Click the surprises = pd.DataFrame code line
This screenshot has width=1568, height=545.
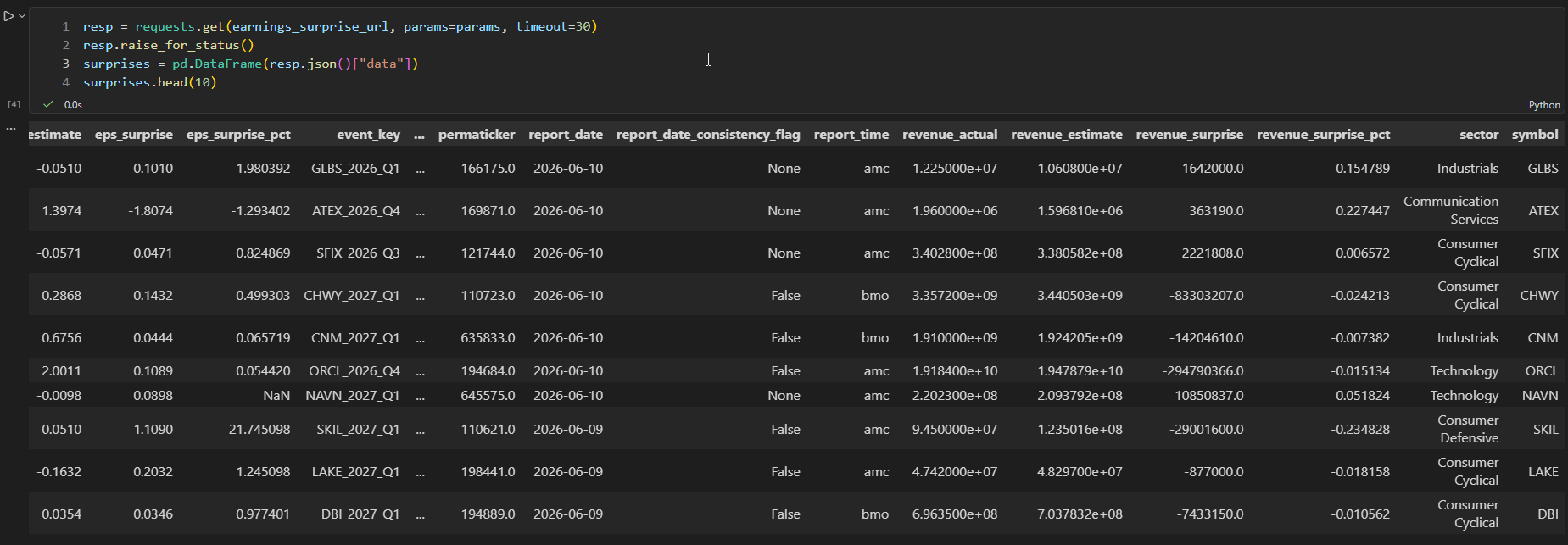[251, 64]
